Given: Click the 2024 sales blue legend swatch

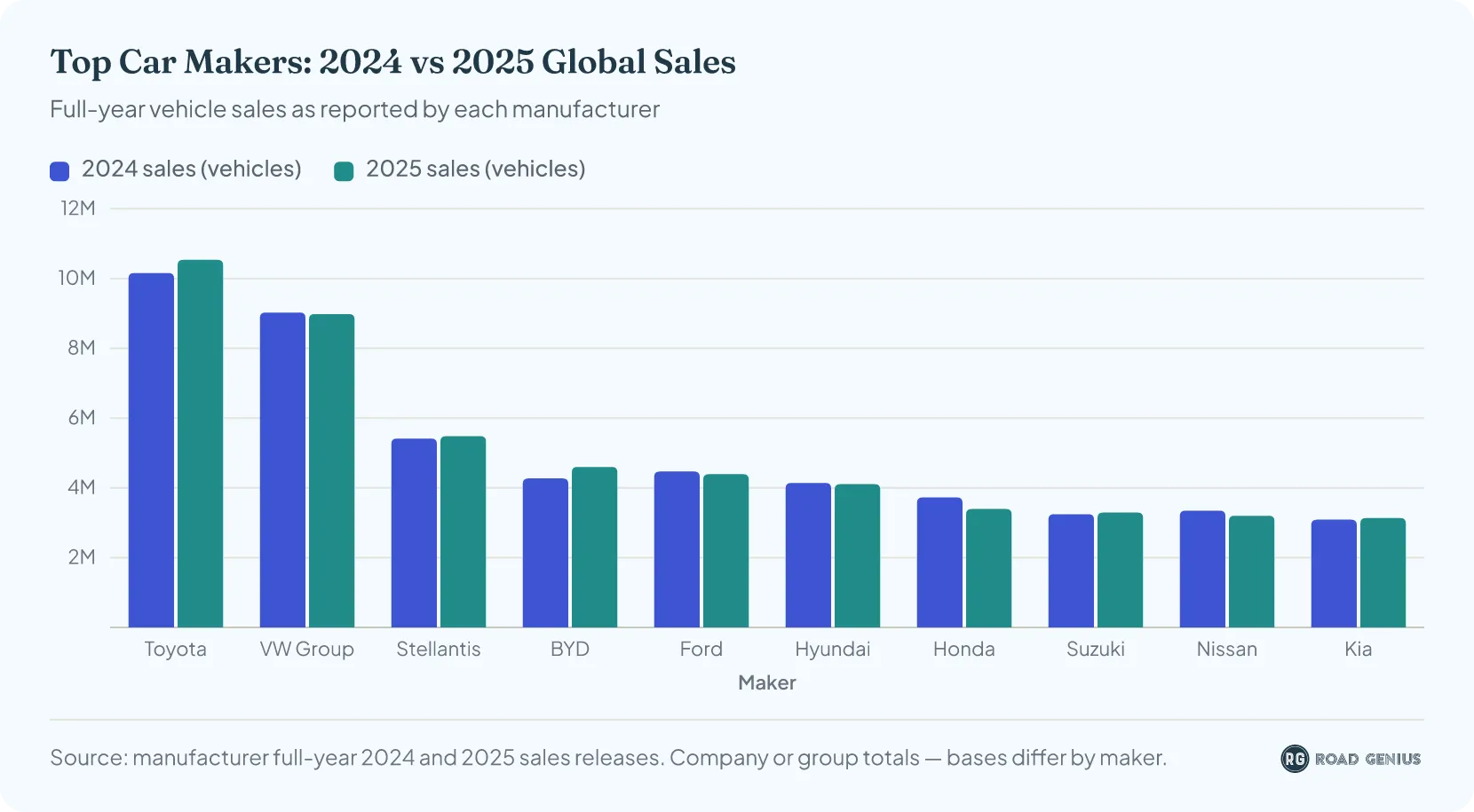Looking at the screenshot, I should (x=59, y=171).
